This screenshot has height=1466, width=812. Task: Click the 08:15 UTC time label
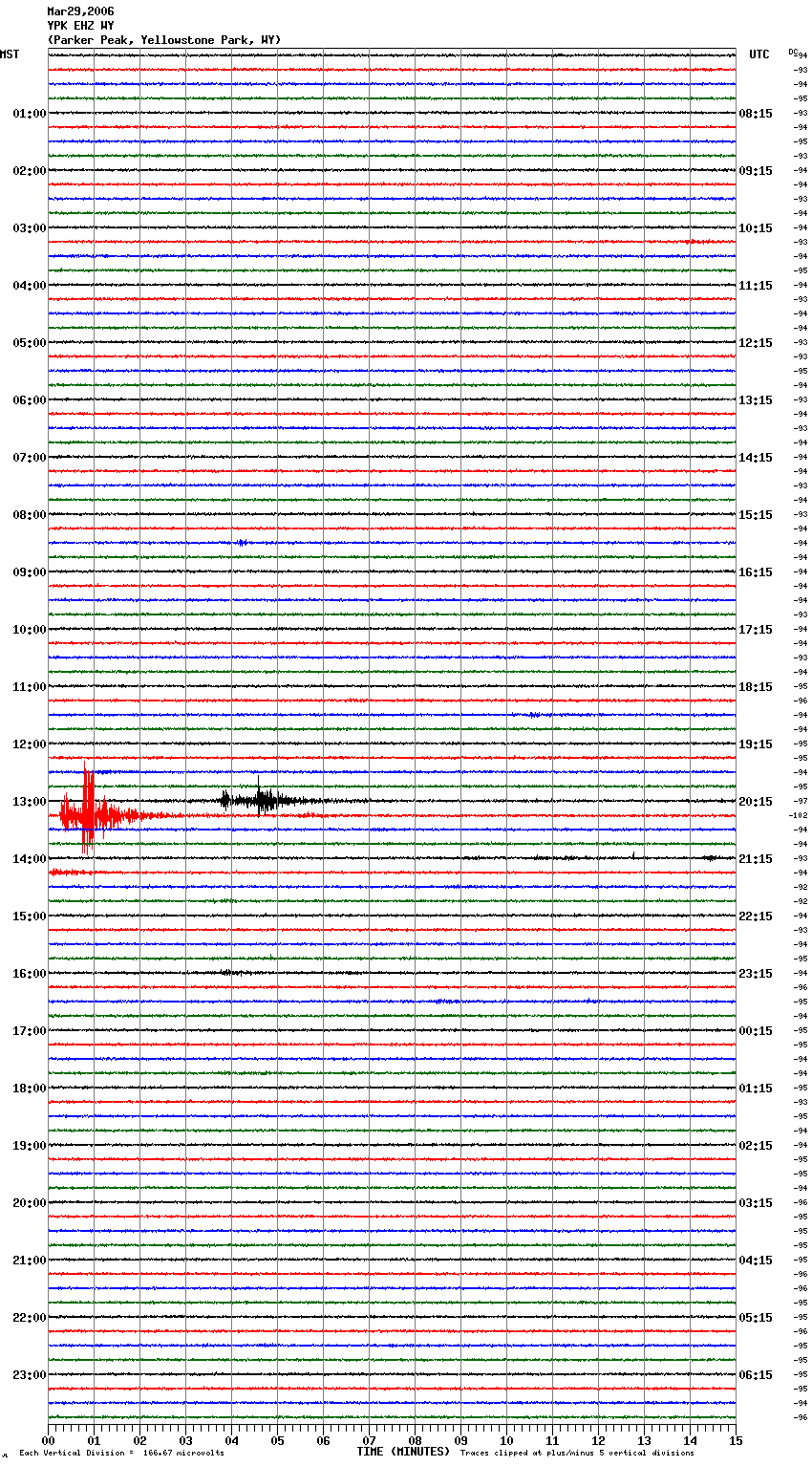pos(756,114)
